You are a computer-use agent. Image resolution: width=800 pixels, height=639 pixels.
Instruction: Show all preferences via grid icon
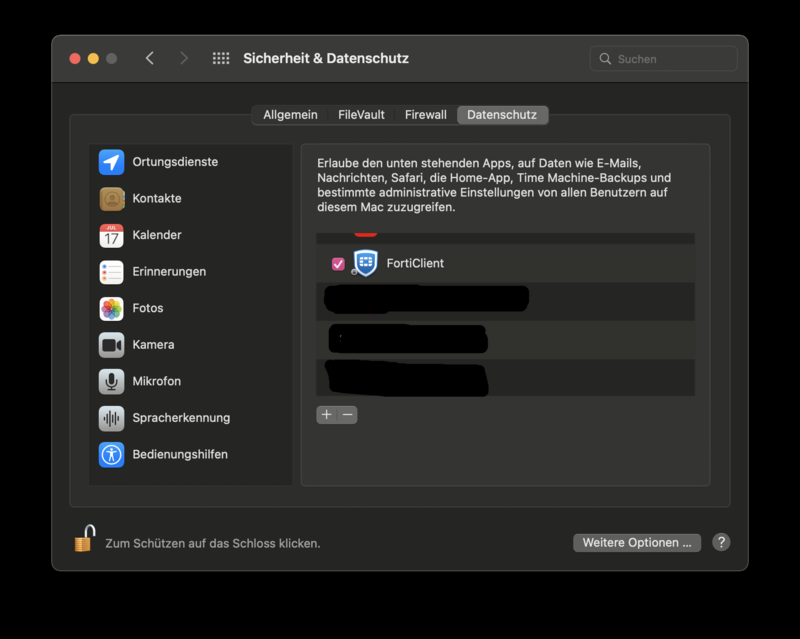pyautogui.click(x=221, y=59)
